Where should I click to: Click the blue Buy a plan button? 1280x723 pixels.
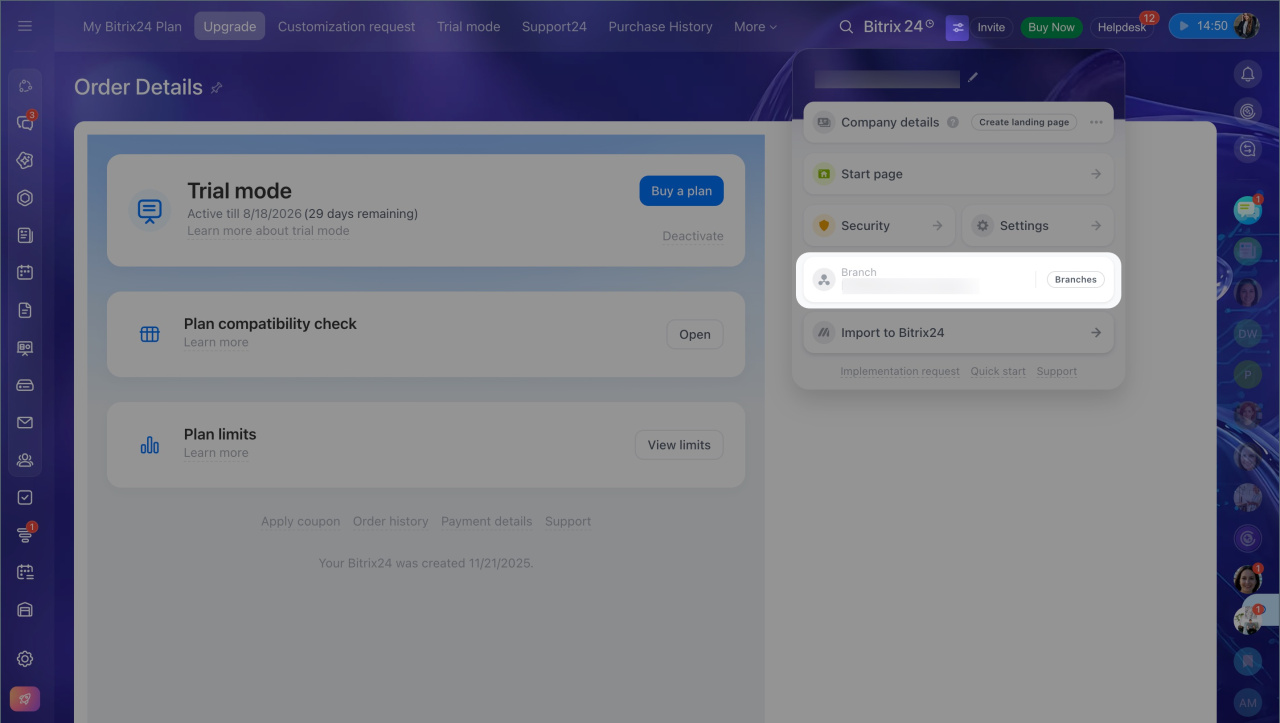[681, 191]
